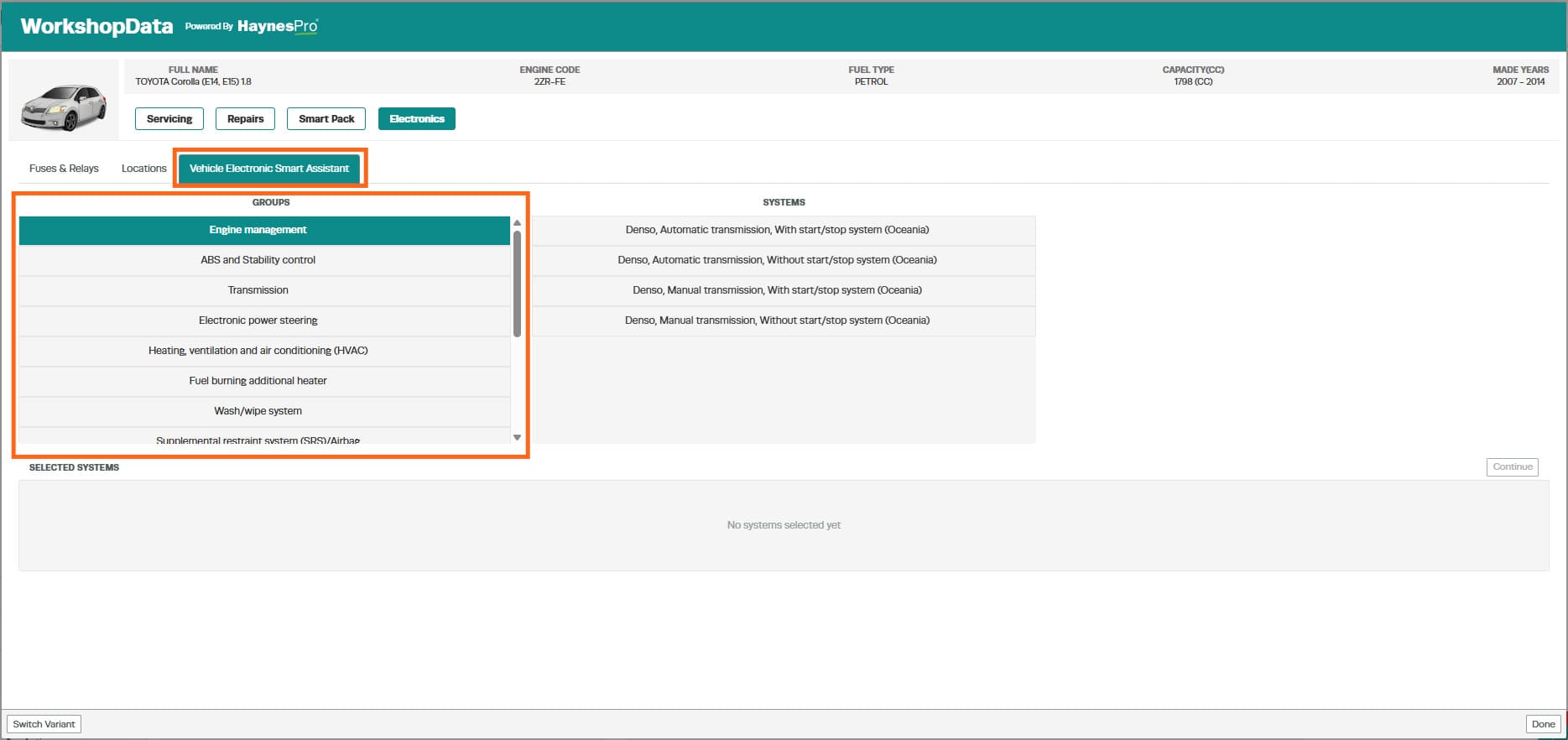Open the Smart Pack section
Image resolution: width=1568 pixels, height=740 pixels.
click(x=326, y=118)
